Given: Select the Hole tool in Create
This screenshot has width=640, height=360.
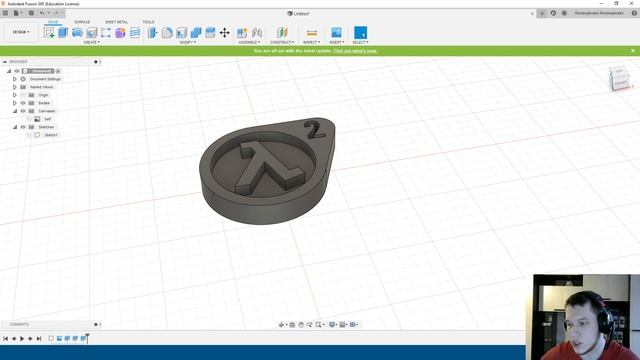Looking at the screenshot, I should point(91,33).
